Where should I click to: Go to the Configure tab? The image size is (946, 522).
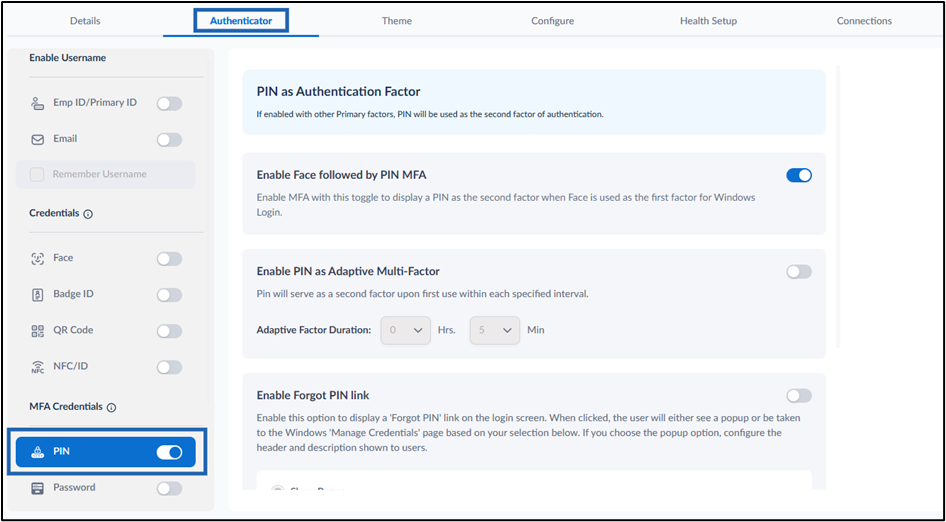[x=553, y=21]
